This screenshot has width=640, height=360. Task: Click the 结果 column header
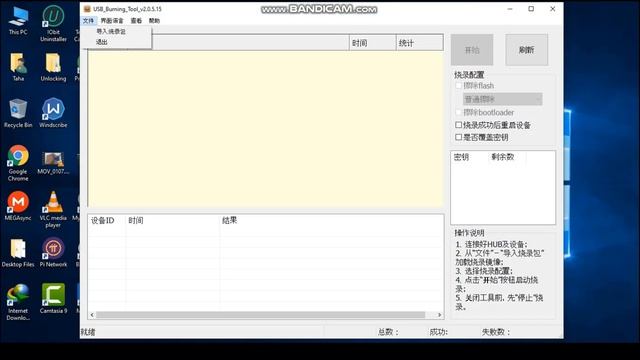331,220
